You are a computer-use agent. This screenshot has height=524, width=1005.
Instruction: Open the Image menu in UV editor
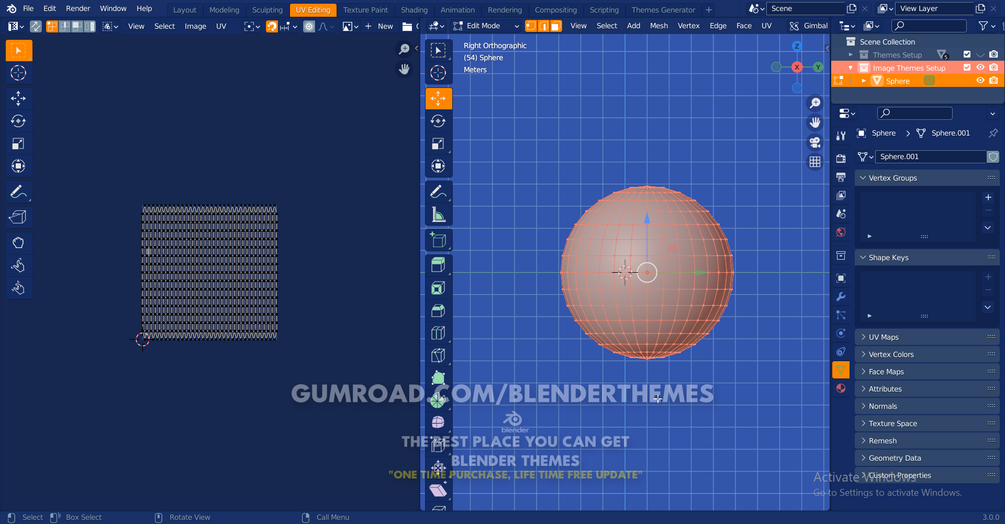pos(195,26)
